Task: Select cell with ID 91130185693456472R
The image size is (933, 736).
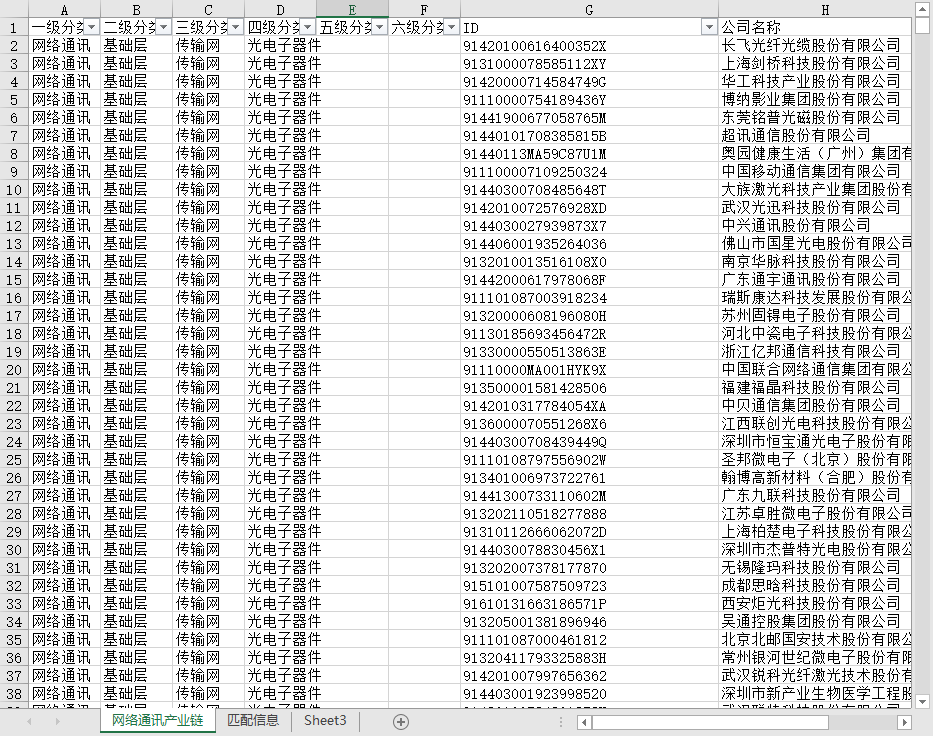Action: (589, 333)
